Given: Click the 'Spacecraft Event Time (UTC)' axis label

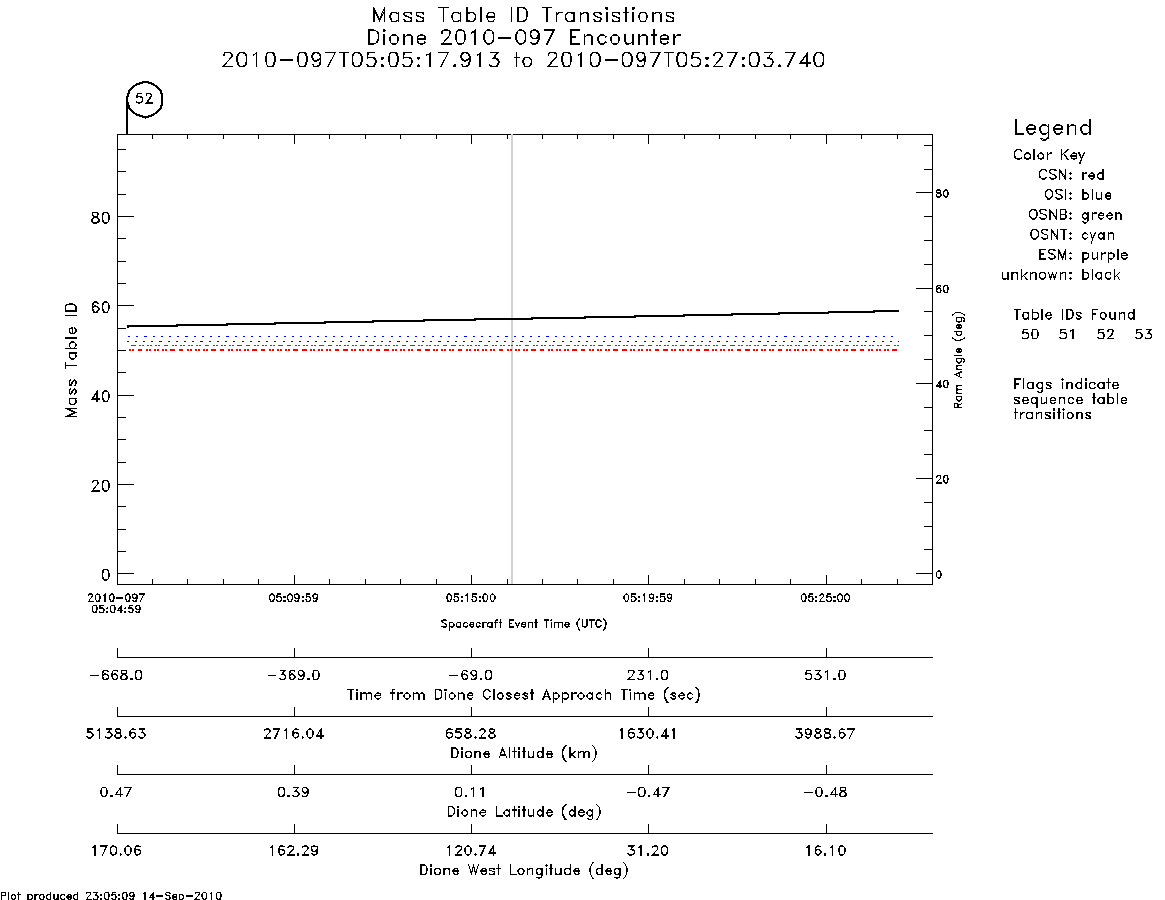Looking at the screenshot, I should [524, 624].
